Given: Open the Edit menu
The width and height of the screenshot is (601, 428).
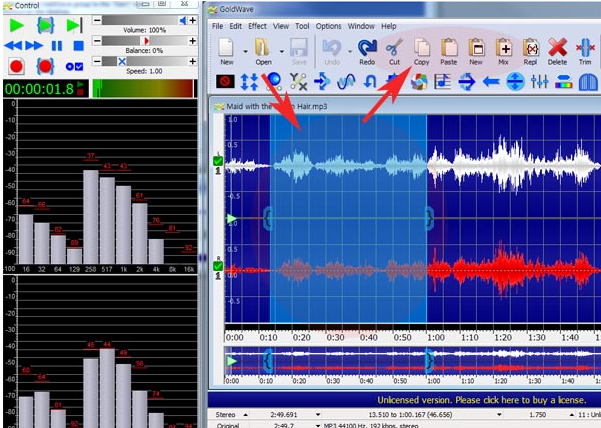Looking at the screenshot, I should pyautogui.click(x=235, y=26).
